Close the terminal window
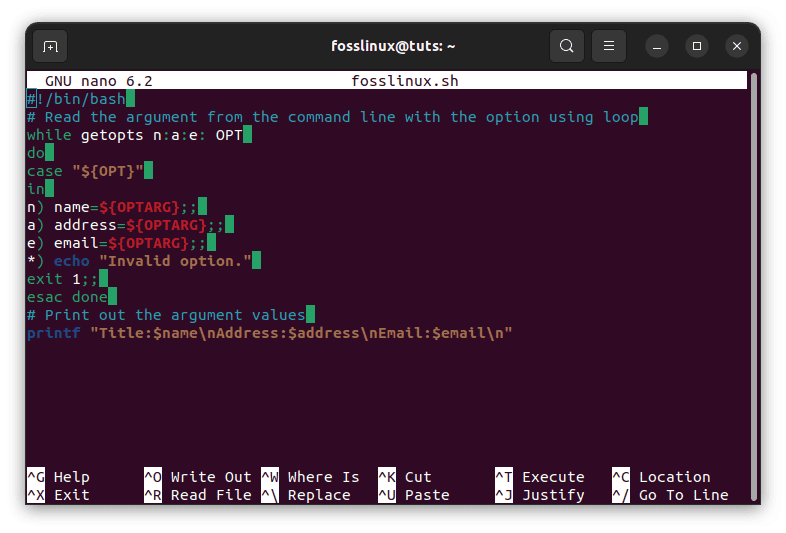Image resolution: width=786 pixels, height=533 pixels. point(737,46)
